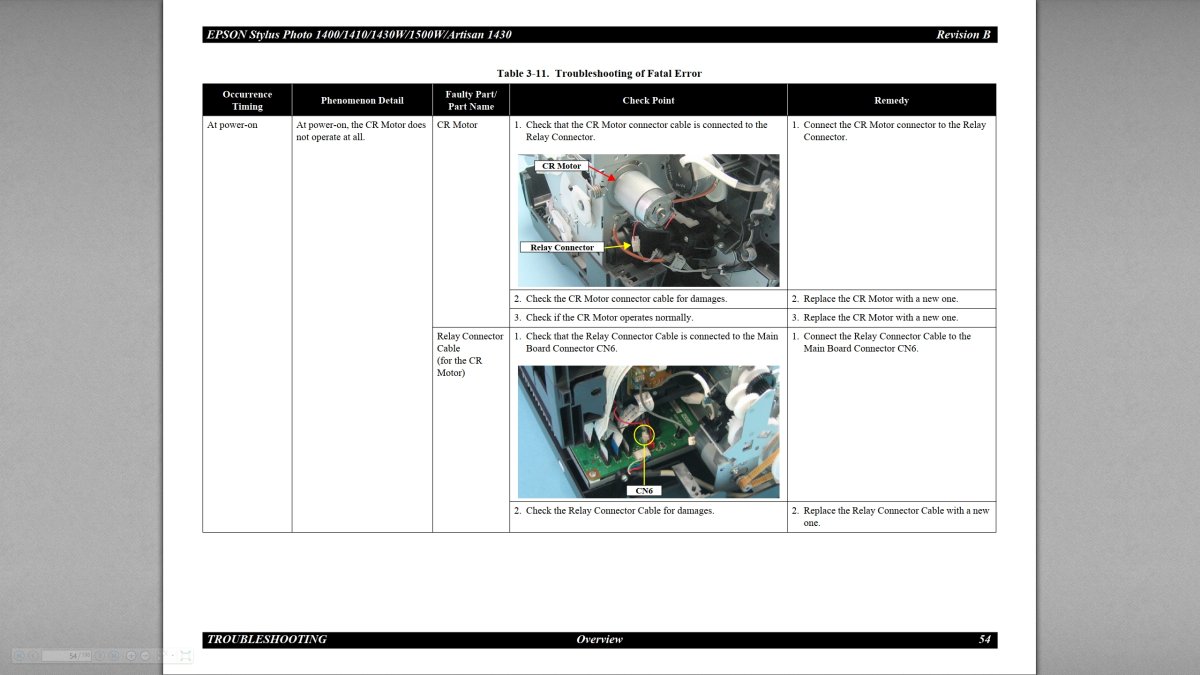This screenshot has width=1200, height=675.
Task: Exit full screen with the corner-arrows icon
Action: [x=185, y=656]
